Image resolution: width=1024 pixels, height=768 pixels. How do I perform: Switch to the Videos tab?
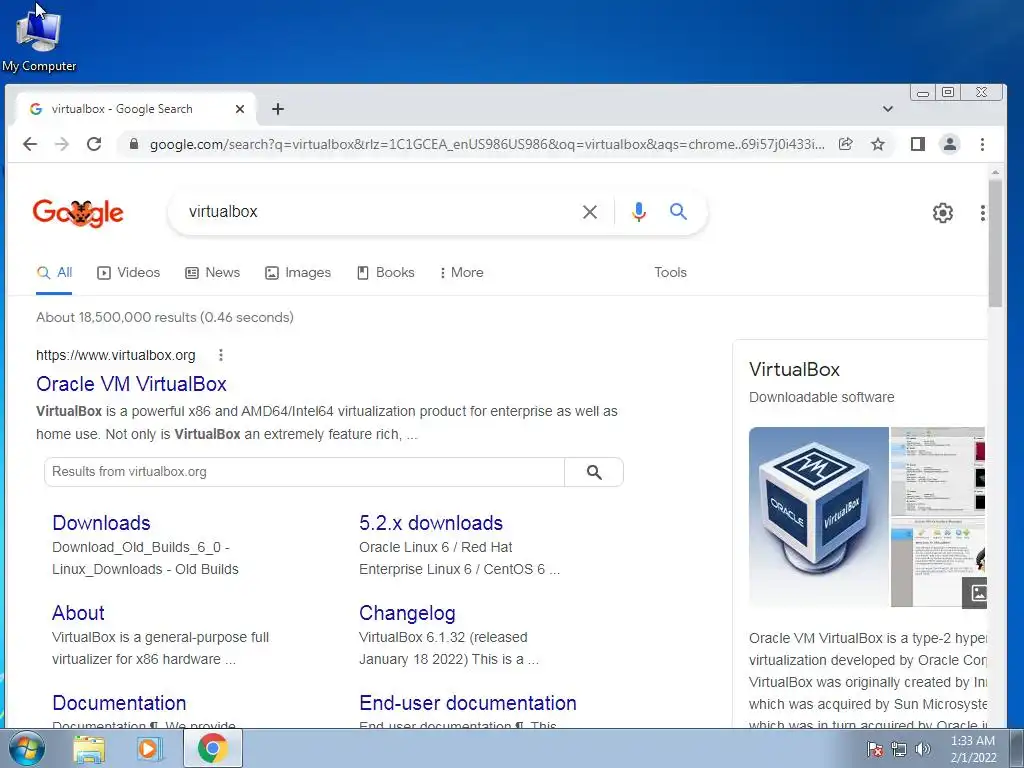click(129, 273)
